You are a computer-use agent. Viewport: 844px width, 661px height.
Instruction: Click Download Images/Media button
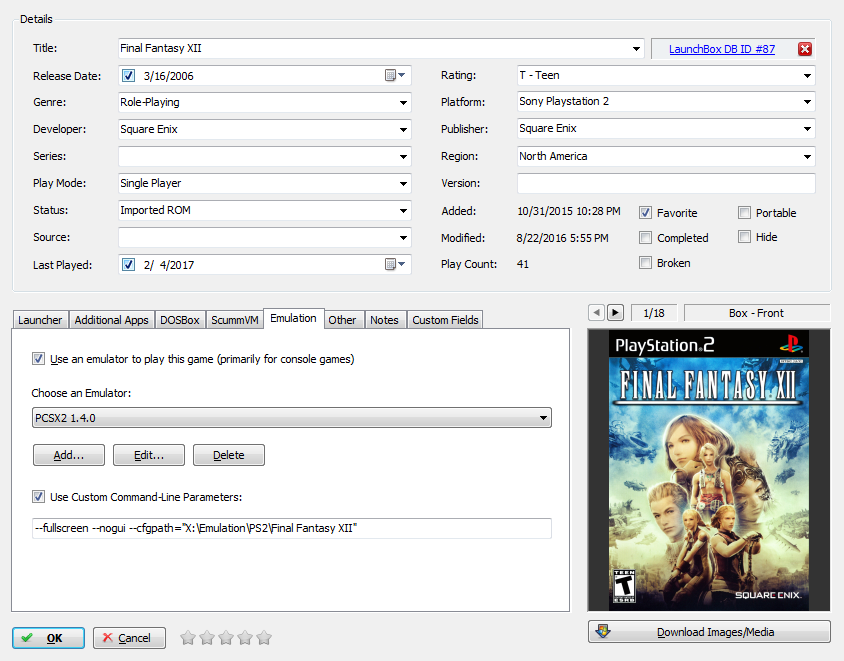click(x=709, y=631)
